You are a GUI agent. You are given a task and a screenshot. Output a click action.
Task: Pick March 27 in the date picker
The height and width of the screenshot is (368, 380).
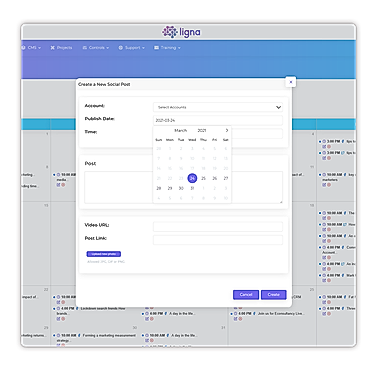(226, 178)
